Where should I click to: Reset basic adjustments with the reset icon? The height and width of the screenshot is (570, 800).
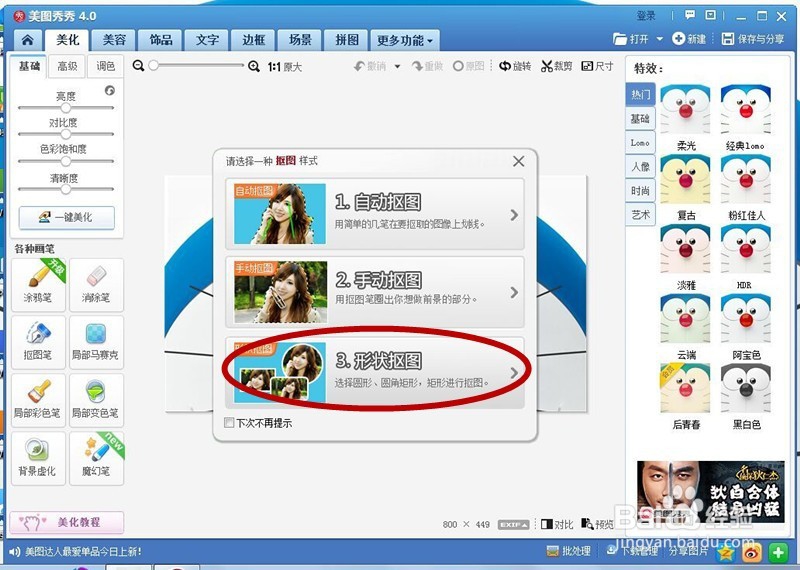click(110, 90)
